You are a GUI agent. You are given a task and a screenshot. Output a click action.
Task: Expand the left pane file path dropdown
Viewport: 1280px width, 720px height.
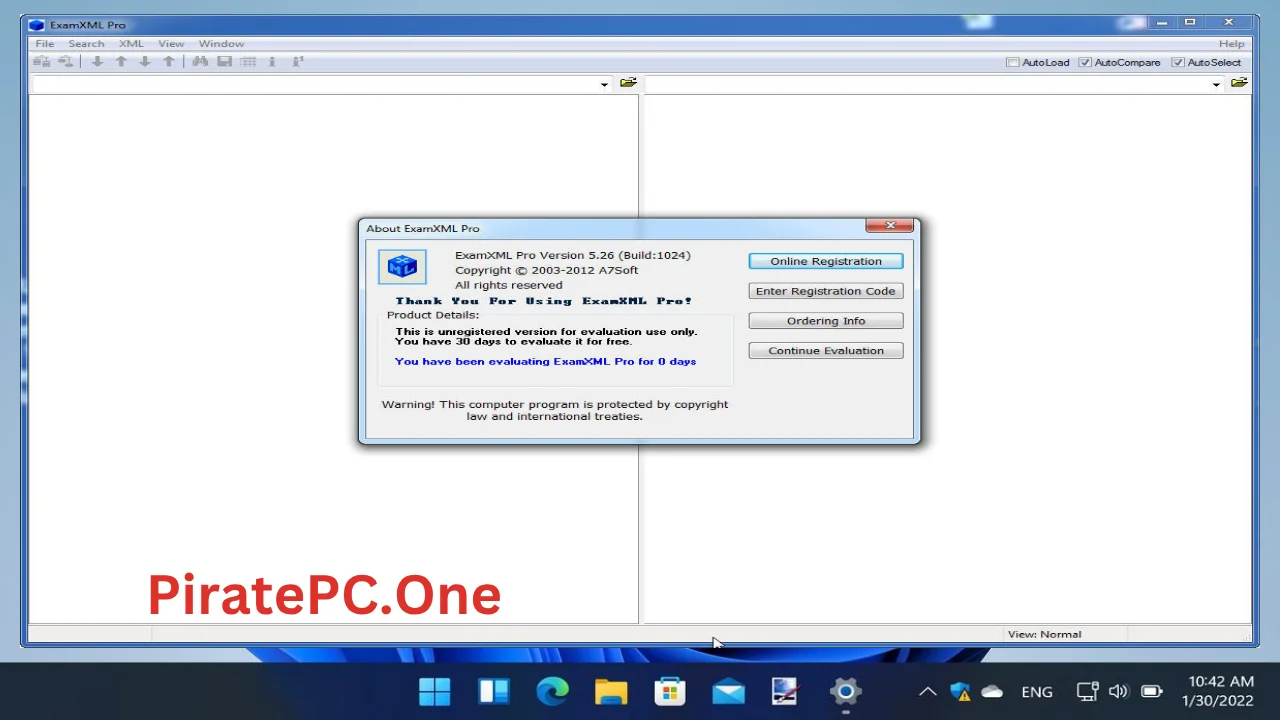pyautogui.click(x=604, y=84)
